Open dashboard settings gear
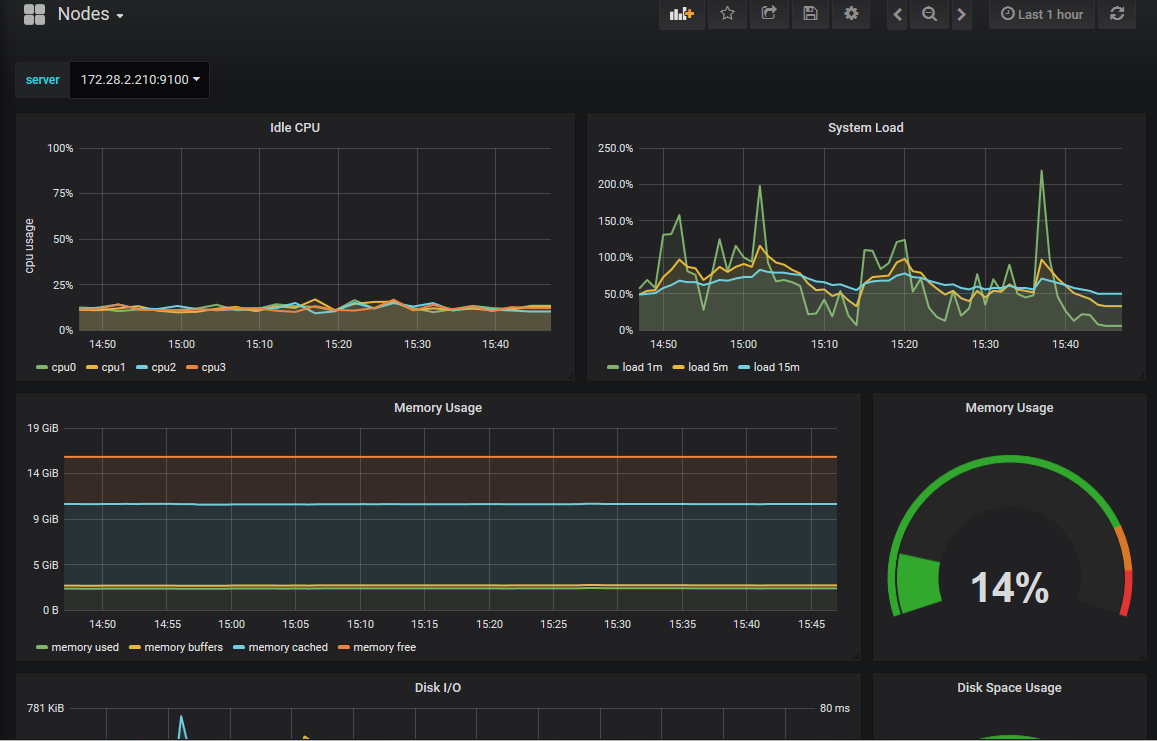1157x741 pixels. coord(851,14)
